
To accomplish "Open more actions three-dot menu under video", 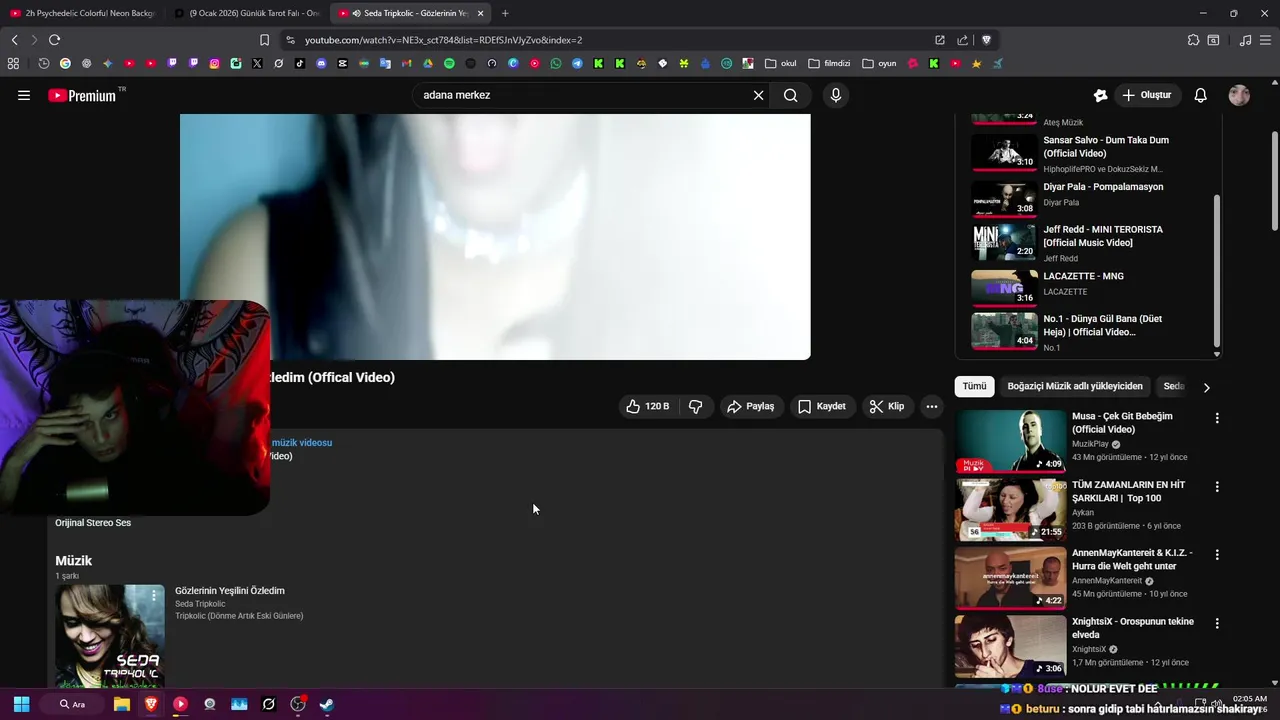I will (x=931, y=406).
